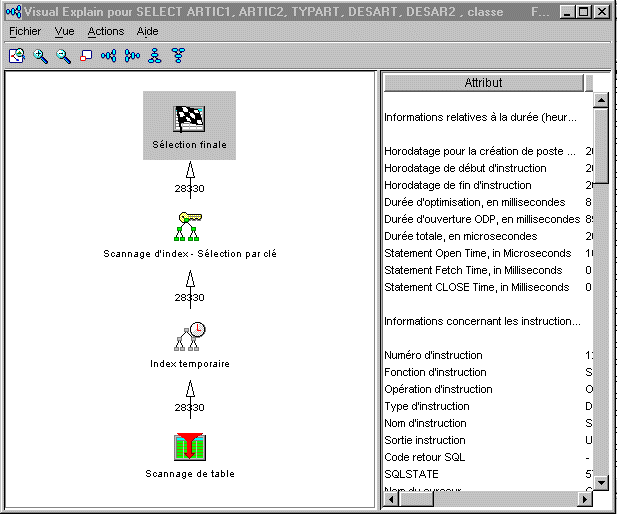Click the fit to window icon
This screenshot has height=514, width=617.
click(86, 56)
